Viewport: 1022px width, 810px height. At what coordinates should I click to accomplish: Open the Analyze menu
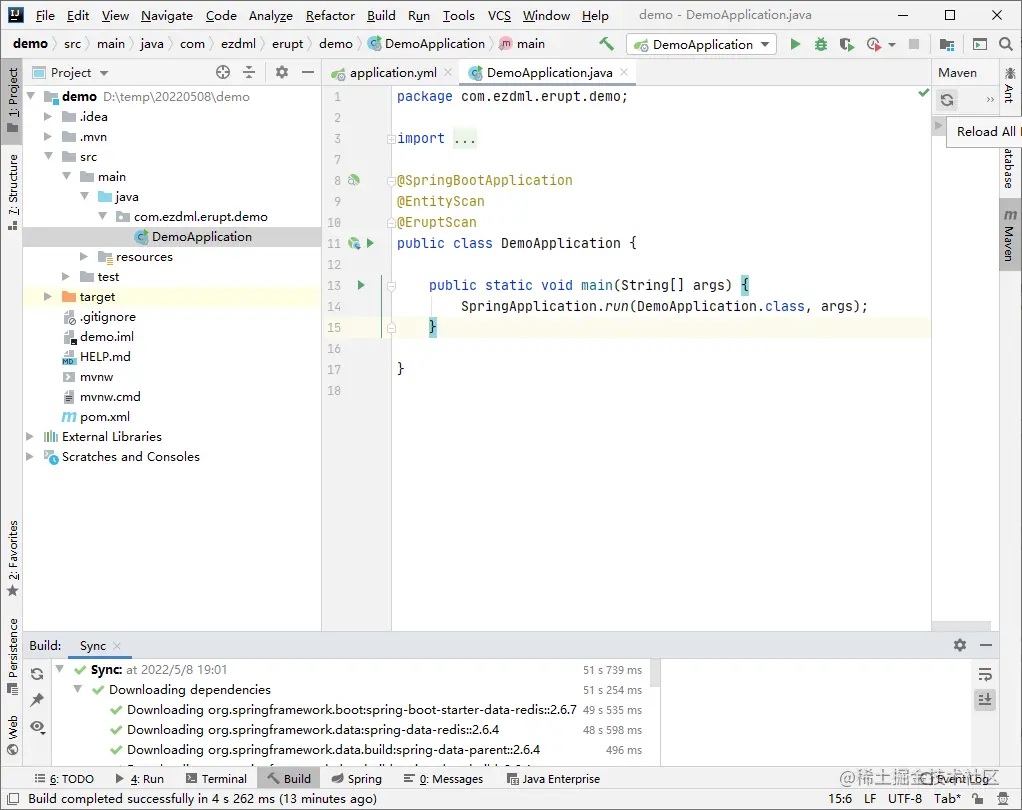point(270,16)
